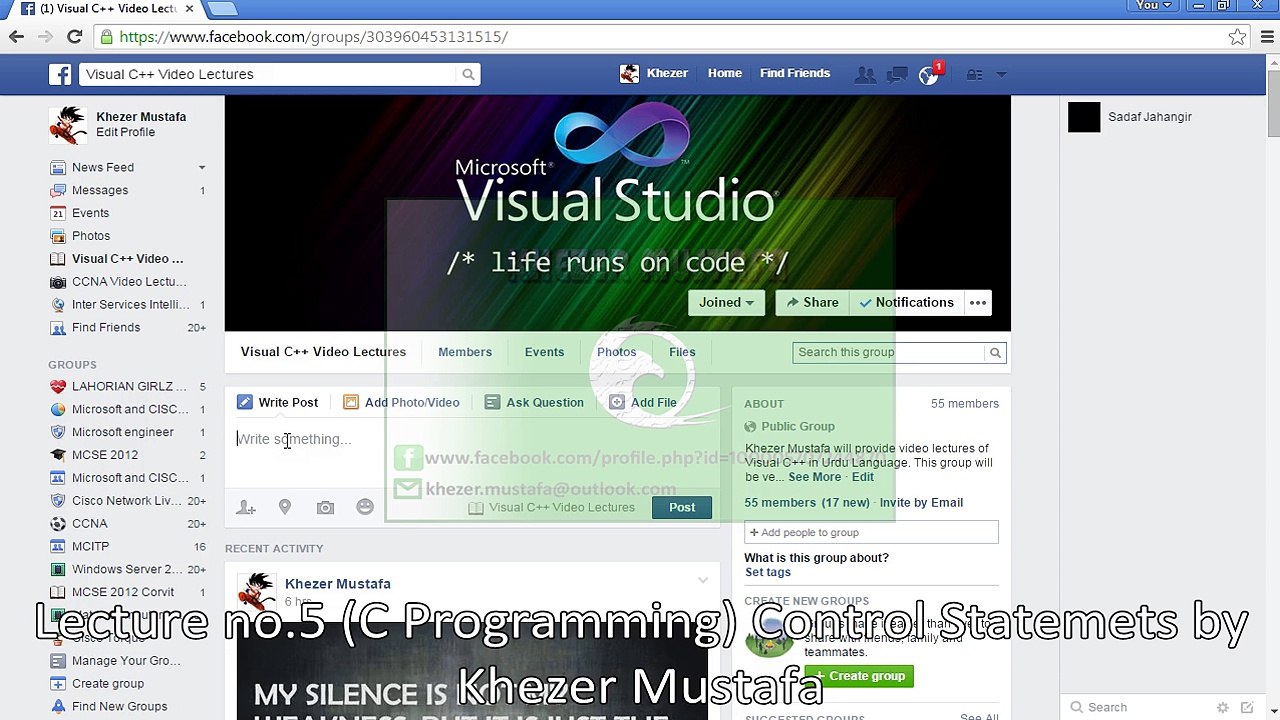This screenshot has height=720, width=1280.
Task: Click the Post button
Action: pyautogui.click(x=682, y=508)
